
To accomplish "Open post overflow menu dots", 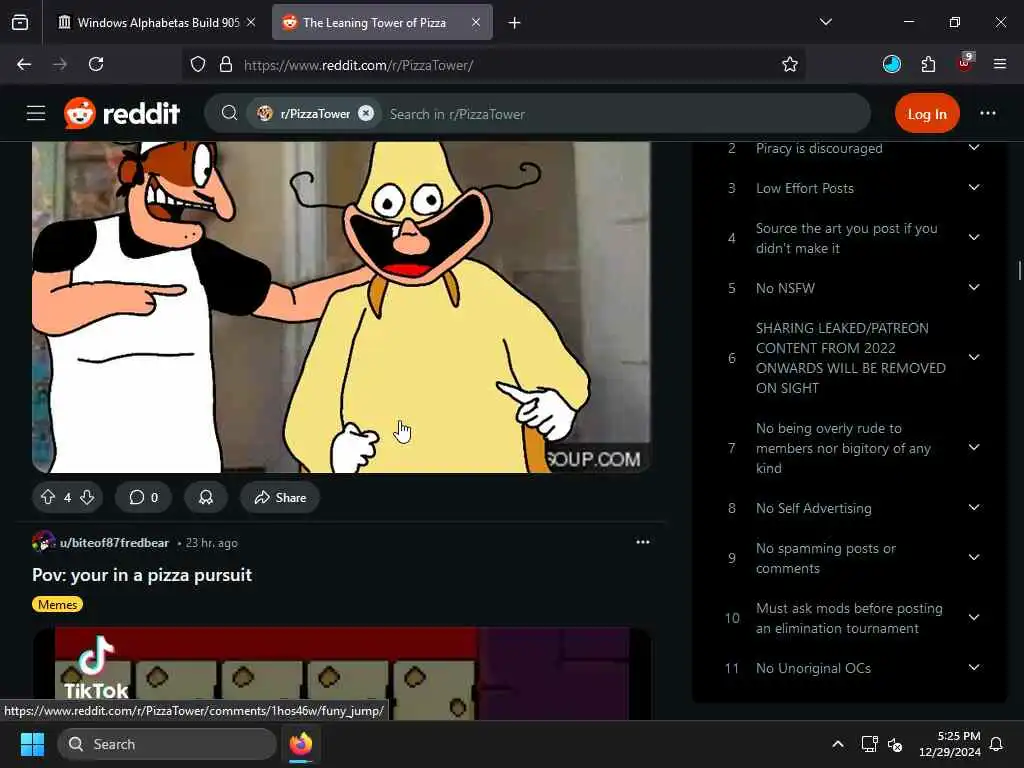I will pyautogui.click(x=643, y=542).
